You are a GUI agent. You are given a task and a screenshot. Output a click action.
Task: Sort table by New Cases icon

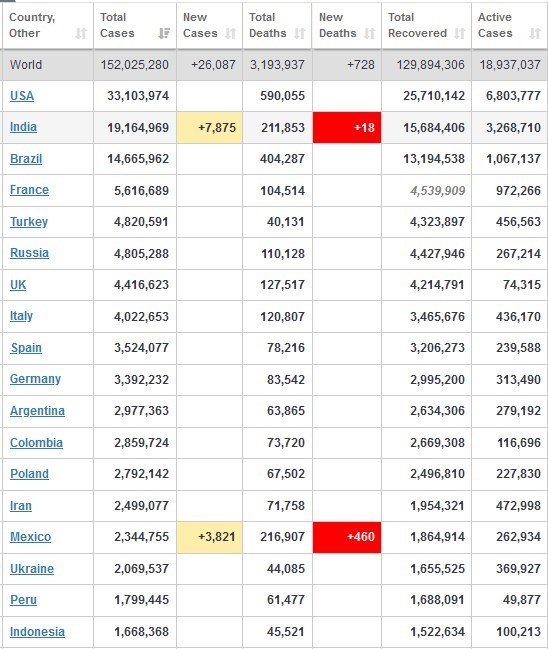click(231, 33)
